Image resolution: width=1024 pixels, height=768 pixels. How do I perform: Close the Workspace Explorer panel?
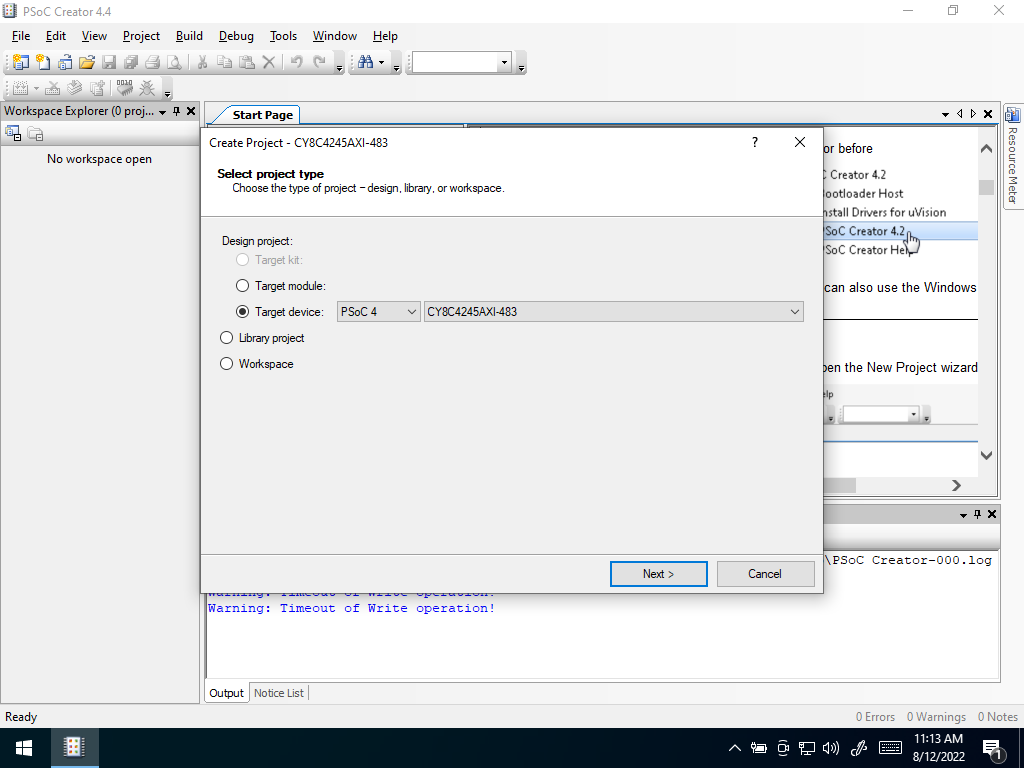(x=191, y=111)
